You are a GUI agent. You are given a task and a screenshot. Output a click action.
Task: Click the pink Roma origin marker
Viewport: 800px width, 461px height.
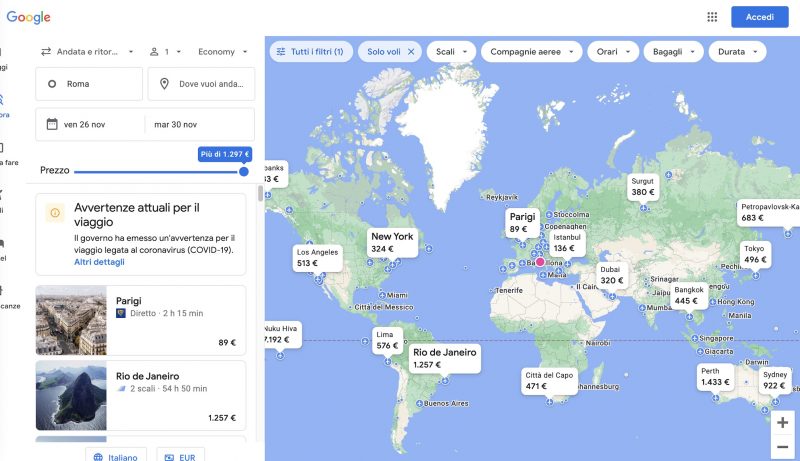coord(540,262)
